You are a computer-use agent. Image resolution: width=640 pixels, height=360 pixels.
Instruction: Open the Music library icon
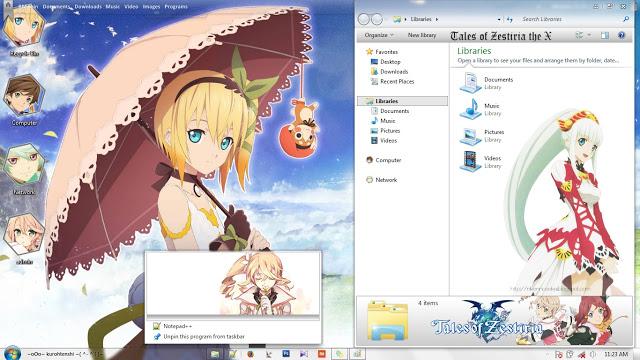[x=471, y=109]
